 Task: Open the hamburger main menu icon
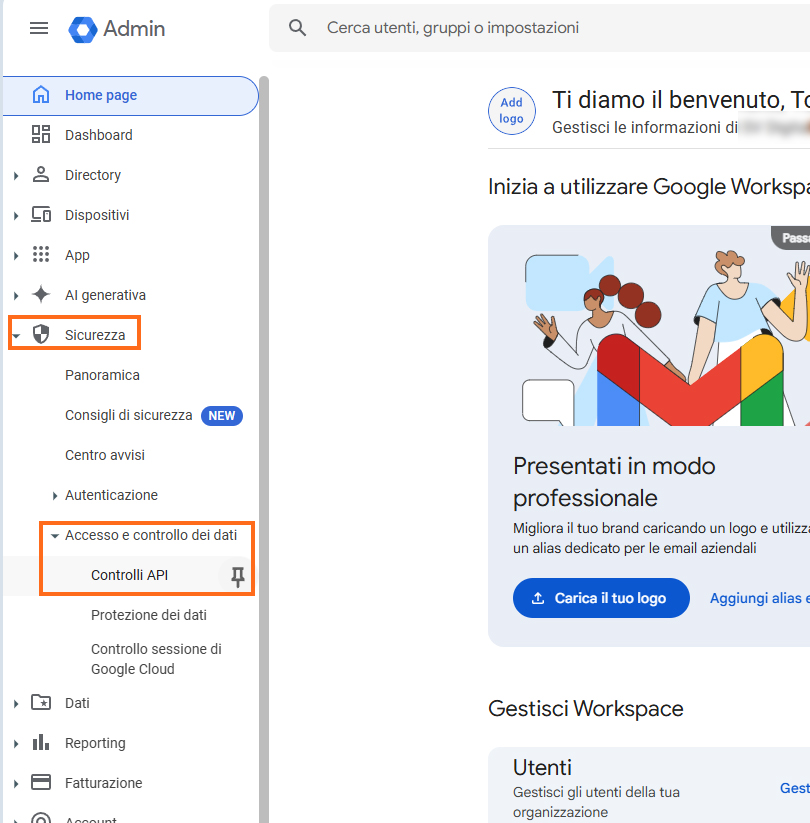tap(39, 28)
